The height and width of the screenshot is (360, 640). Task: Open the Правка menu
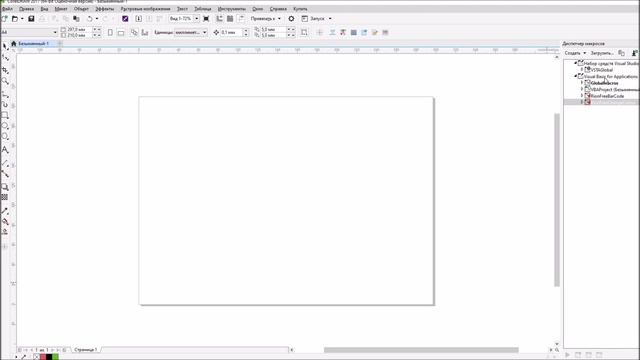point(27,9)
